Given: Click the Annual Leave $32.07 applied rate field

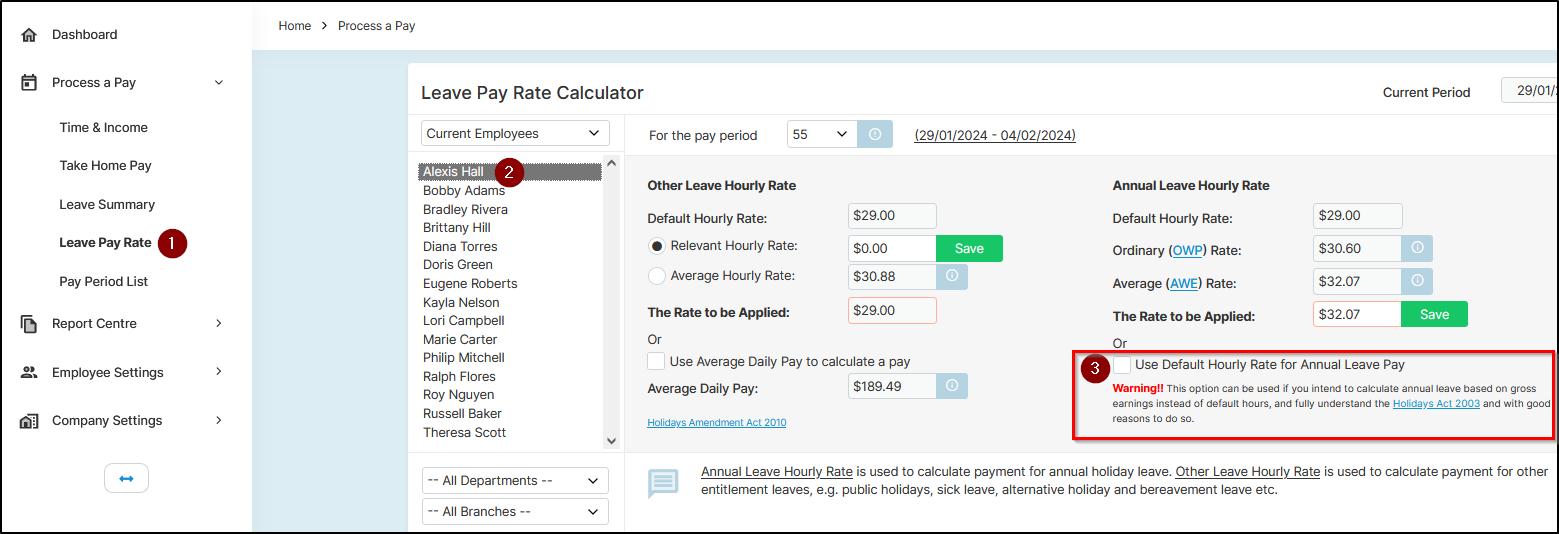Looking at the screenshot, I should pos(1357,314).
